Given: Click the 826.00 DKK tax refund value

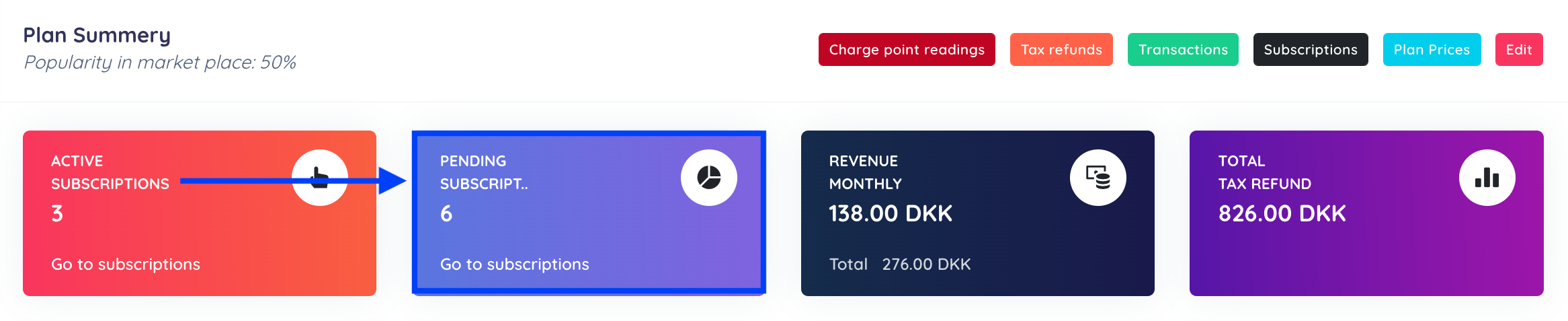Looking at the screenshot, I should (1282, 213).
